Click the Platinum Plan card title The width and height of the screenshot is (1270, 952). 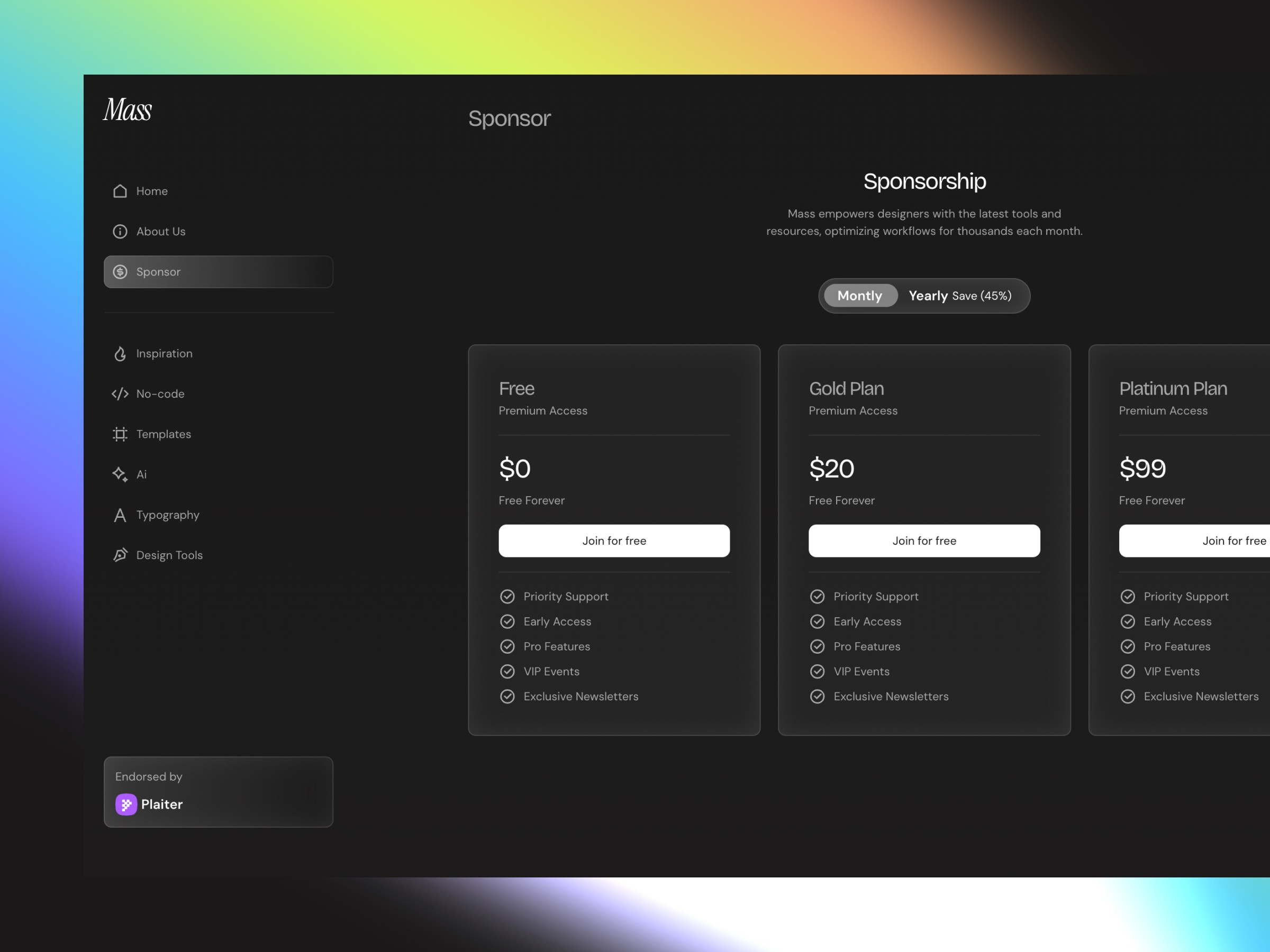click(x=1173, y=389)
